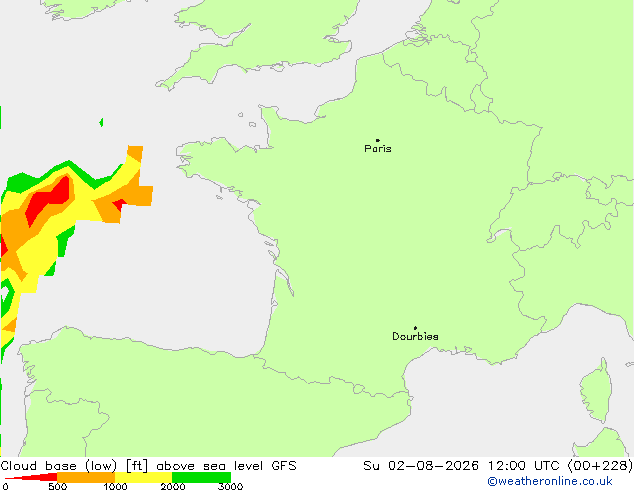This screenshot has width=634, height=490.
Task: Click the Paris city label
Action: [x=378, y=149]
